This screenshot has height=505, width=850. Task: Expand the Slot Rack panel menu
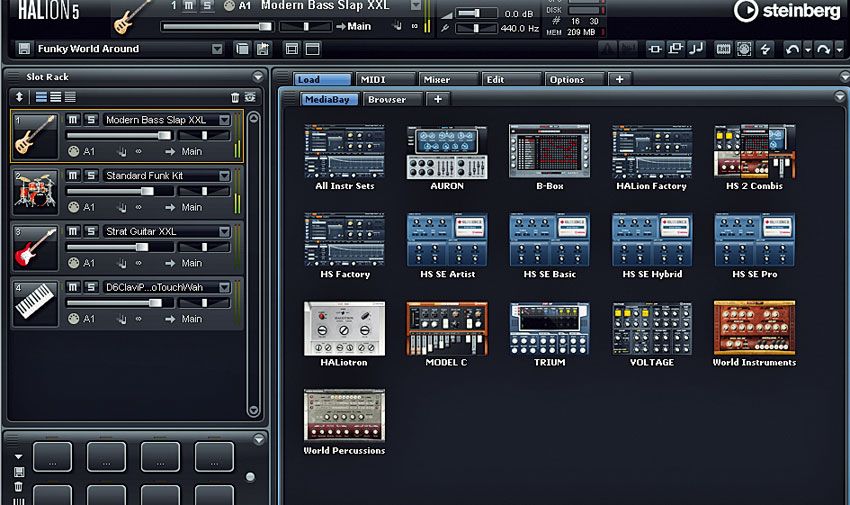(x=258, y=76)
